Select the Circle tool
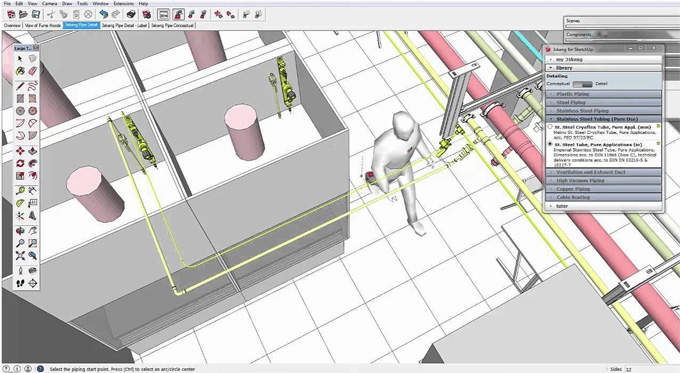The height and width of the screenshot is (373, 680). point(20,111)
